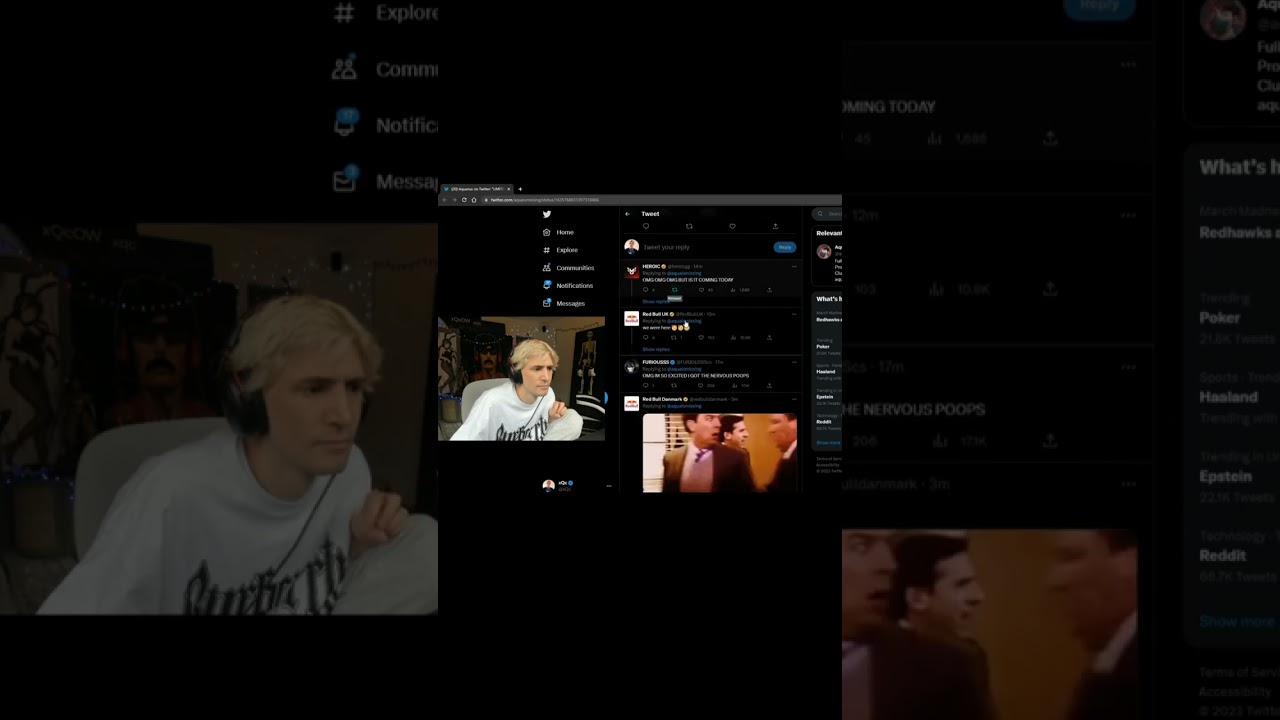The image size is (1280, 720).
Task: Click the share icon under the main tweet
Action: pyautogui.click(x=775, y=226)
